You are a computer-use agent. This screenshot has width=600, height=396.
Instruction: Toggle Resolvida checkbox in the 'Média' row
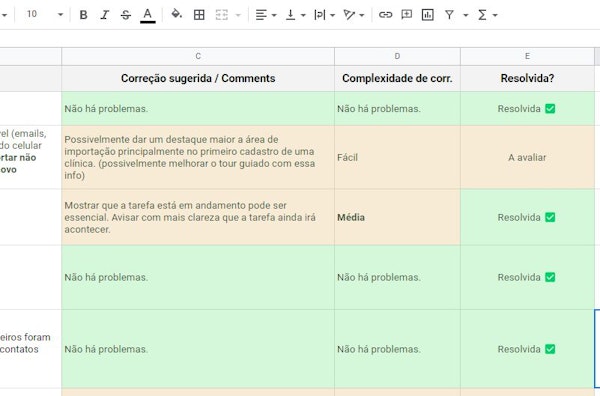[550, 217]
